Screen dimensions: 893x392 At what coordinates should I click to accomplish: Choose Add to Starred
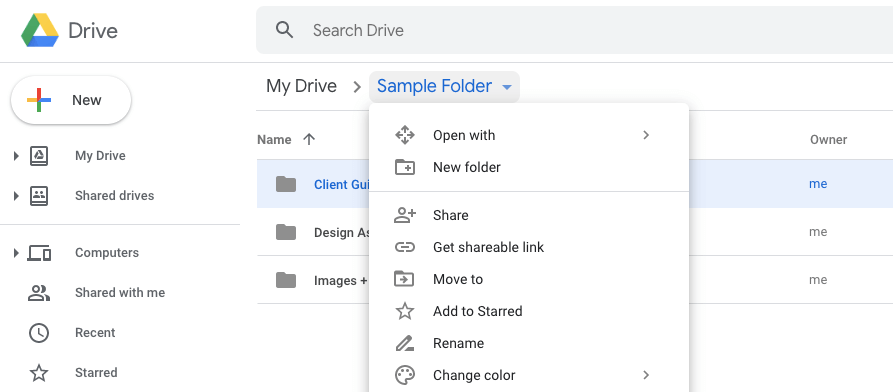(529, 311)
